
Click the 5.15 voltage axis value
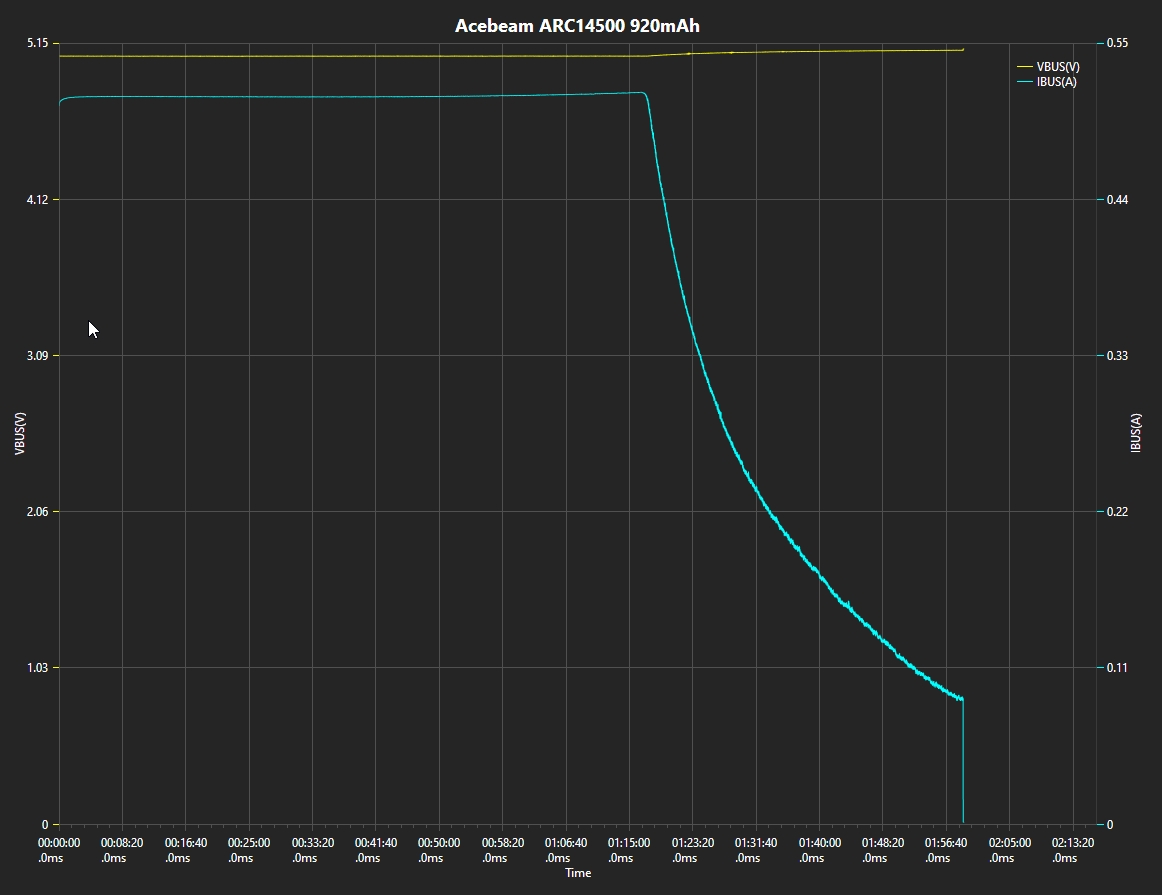tap(37, 43)
